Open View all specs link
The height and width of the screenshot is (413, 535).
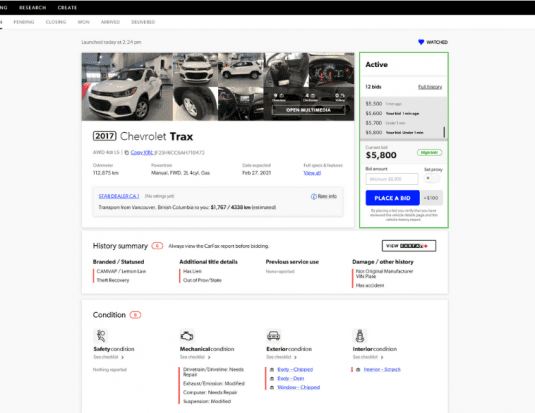[312, 173]
